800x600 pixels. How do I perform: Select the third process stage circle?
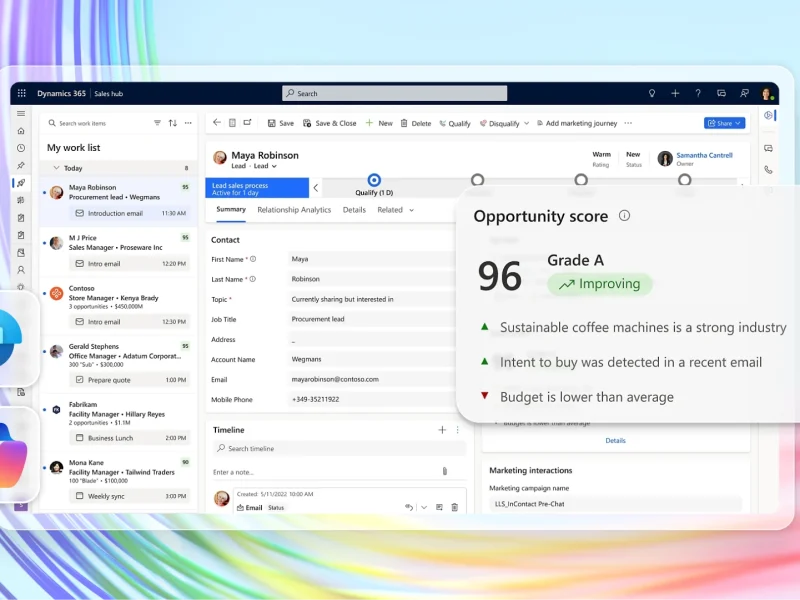(581, 180)
